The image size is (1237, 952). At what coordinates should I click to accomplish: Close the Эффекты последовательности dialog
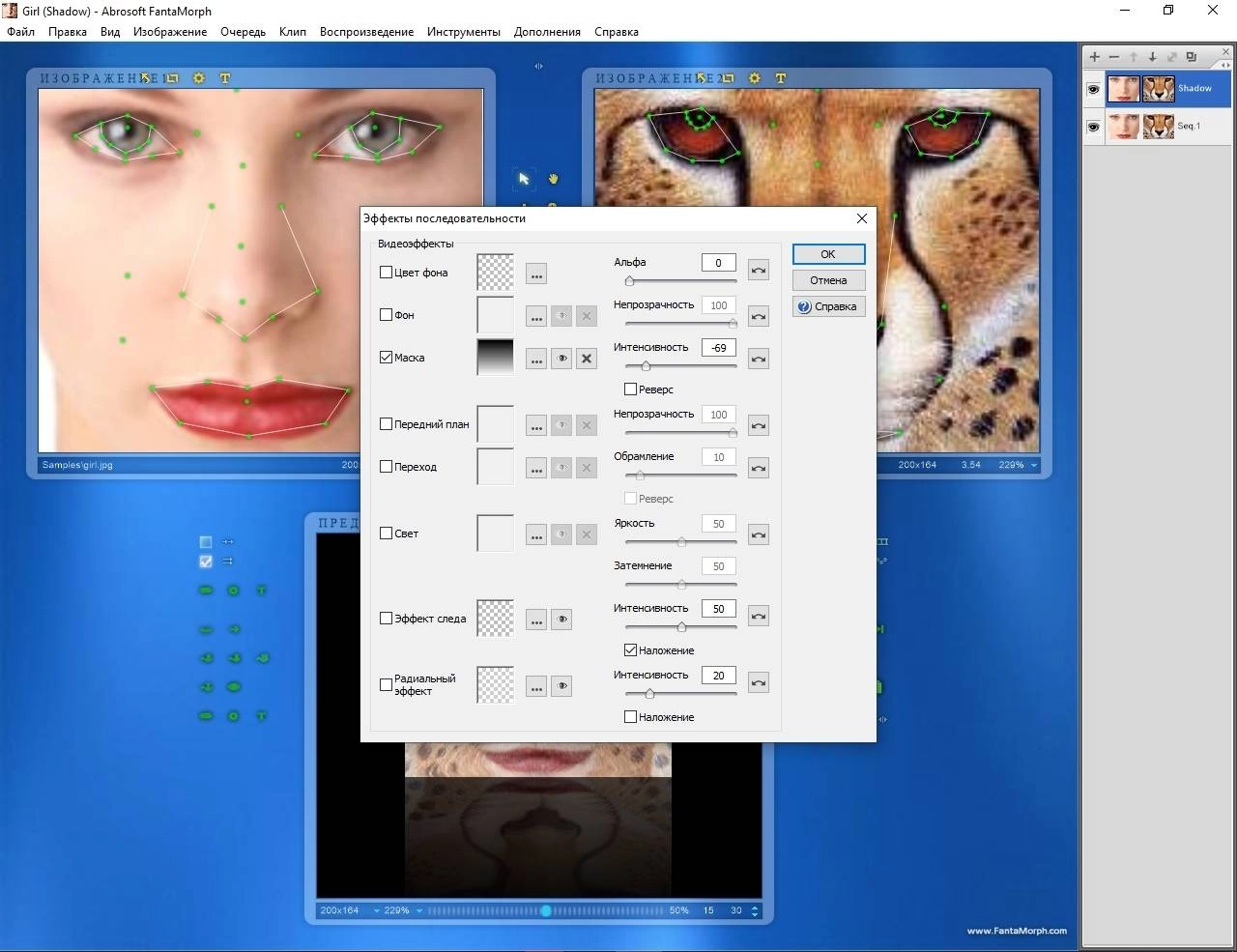coord(861,218)
